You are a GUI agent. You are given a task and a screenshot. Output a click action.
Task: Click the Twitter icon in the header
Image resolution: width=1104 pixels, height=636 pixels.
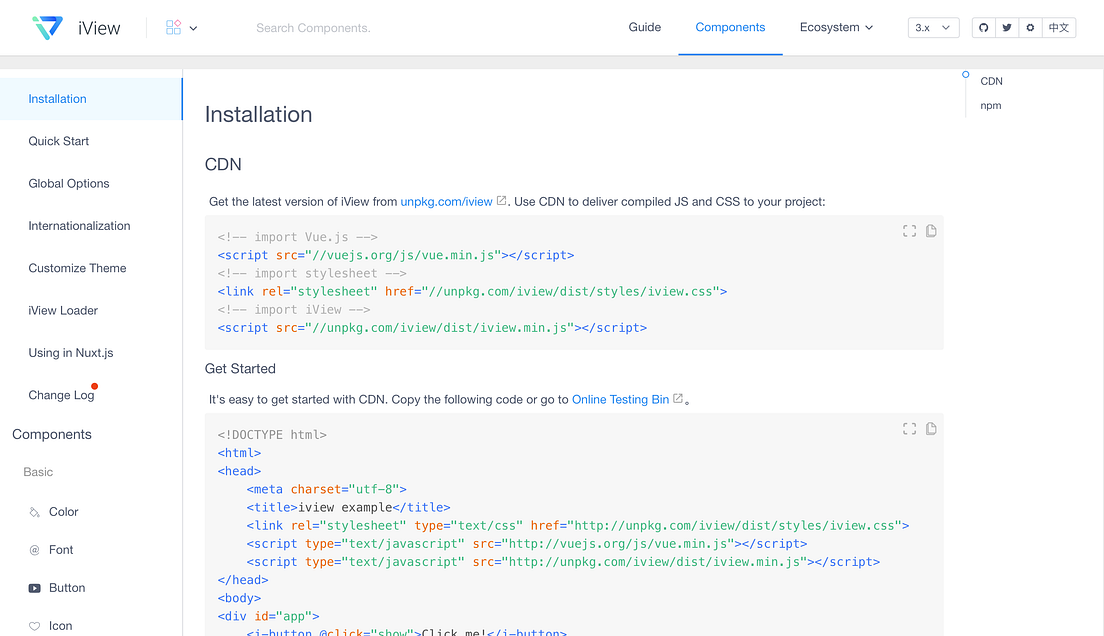[x=1006, y=27]
